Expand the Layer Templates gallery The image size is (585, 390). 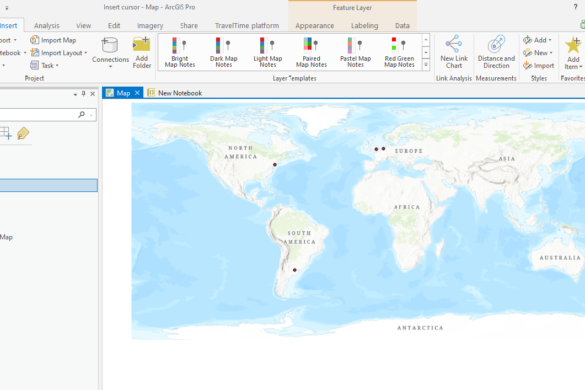tap(426, 65)
